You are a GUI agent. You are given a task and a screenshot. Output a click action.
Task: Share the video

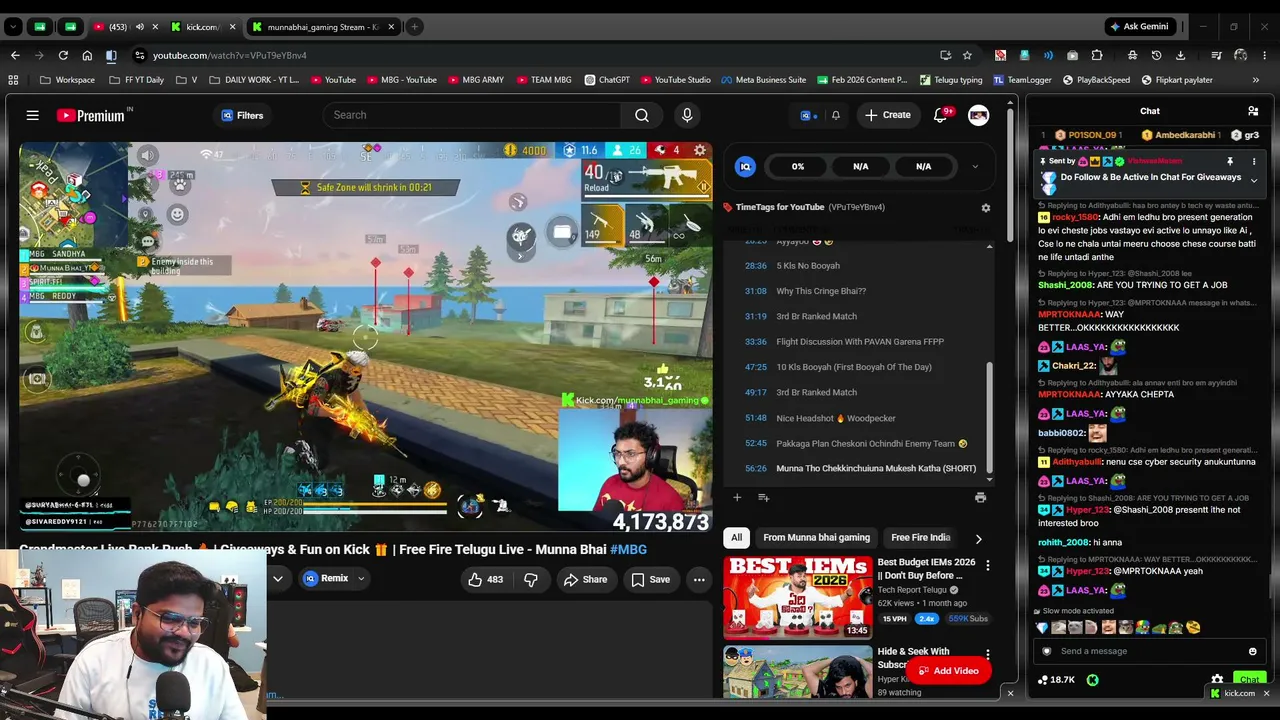coord(585,579)
